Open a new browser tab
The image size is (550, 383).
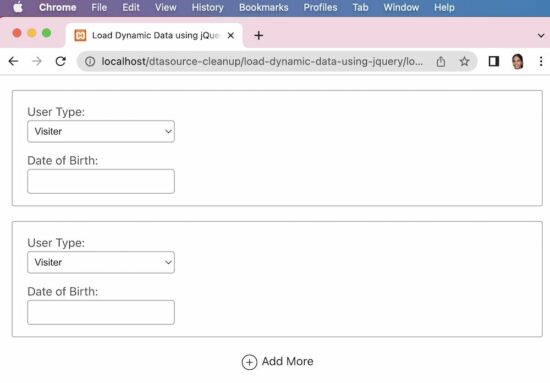(259, 35)
